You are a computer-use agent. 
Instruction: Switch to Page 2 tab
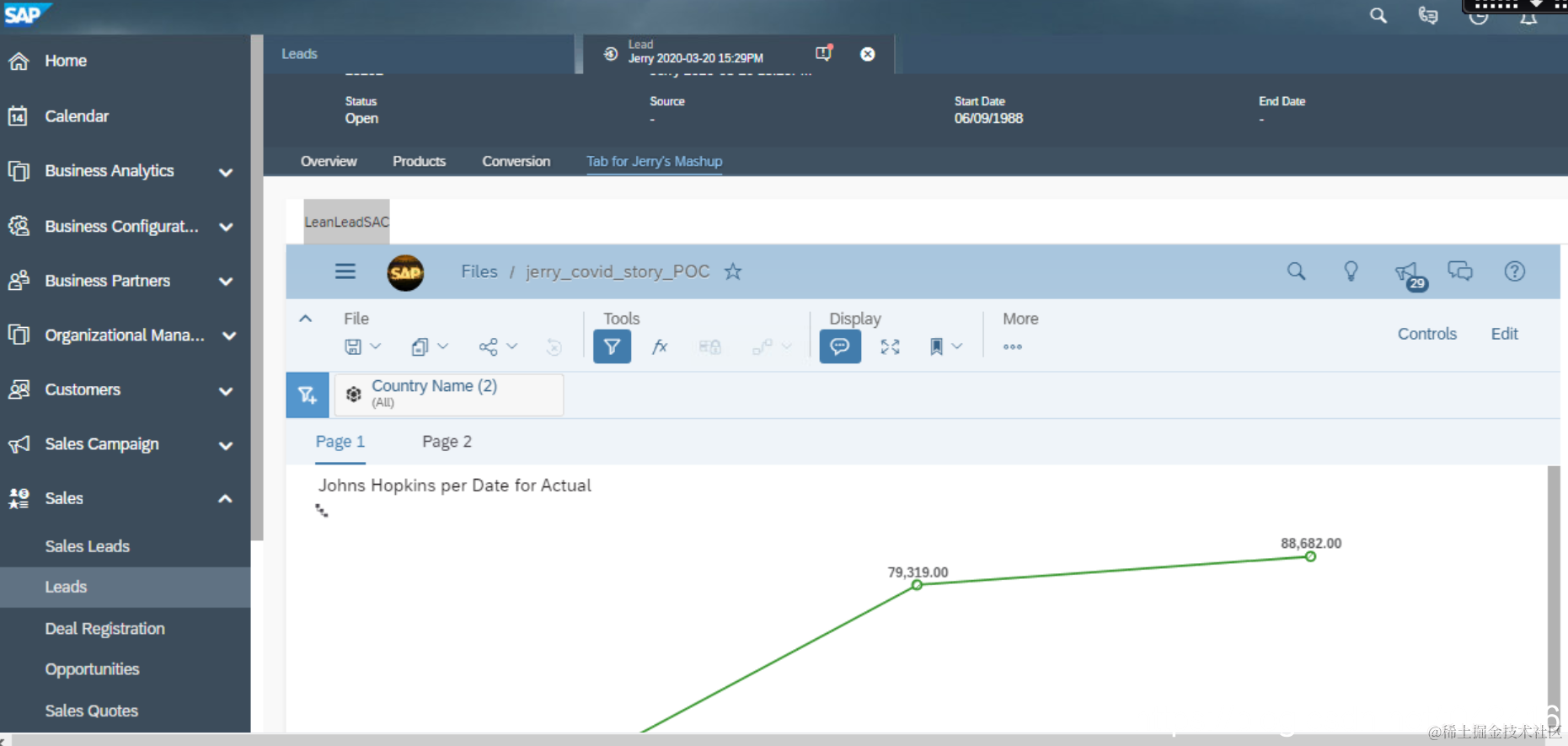[x=447, y=442]
